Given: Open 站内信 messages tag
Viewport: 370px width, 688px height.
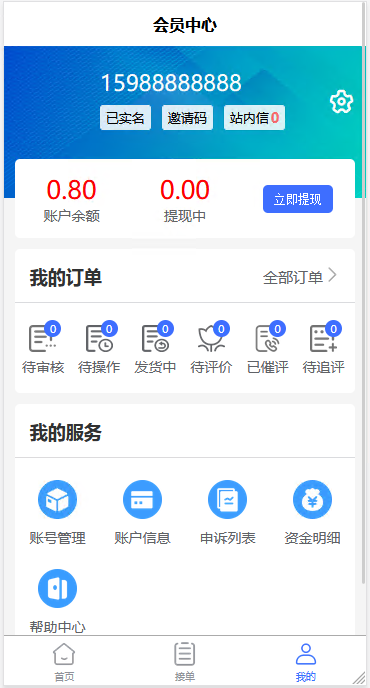Looking at the screenshot, I should coord(254,118).
